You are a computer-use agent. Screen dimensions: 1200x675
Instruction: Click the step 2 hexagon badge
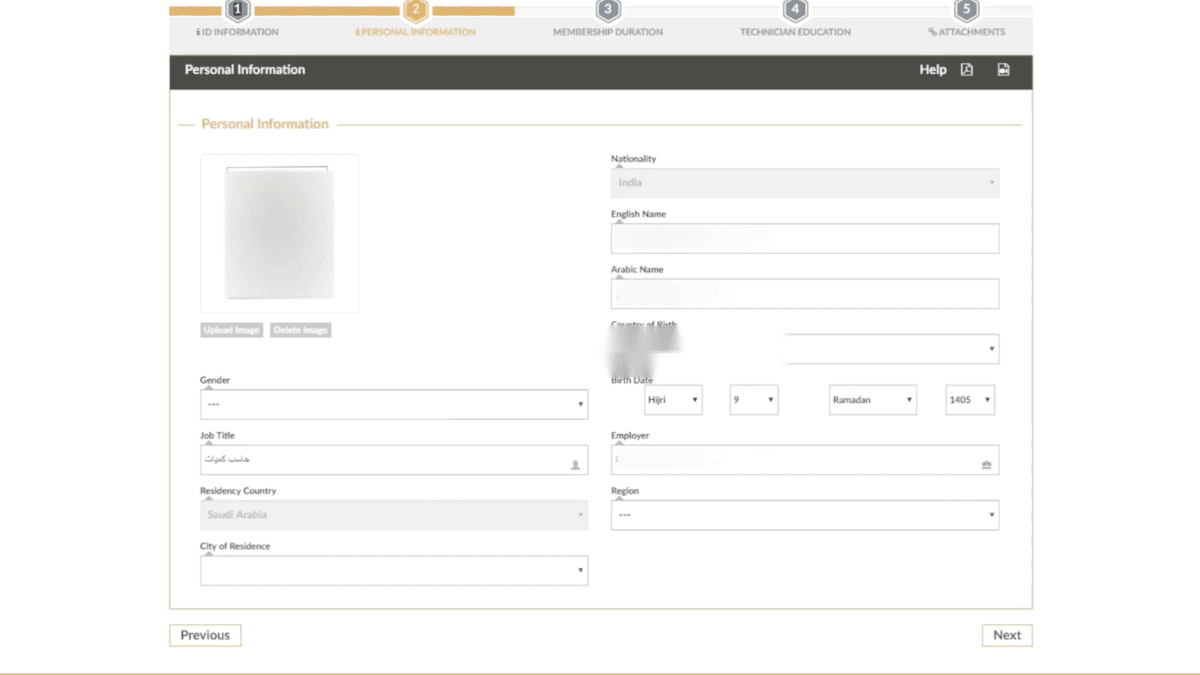(x=416, y=11)
